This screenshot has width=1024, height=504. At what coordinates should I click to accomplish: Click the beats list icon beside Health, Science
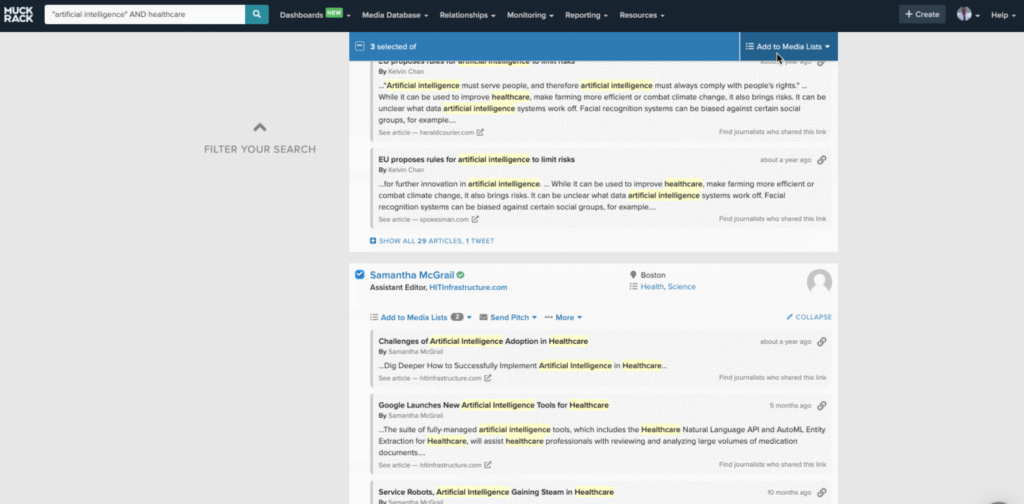633,287
